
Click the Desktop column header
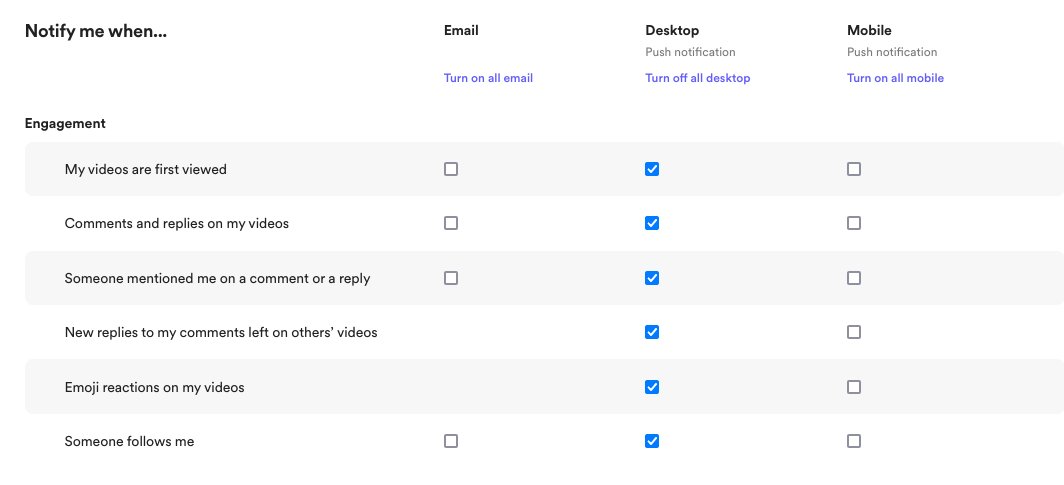coord(672,31)
